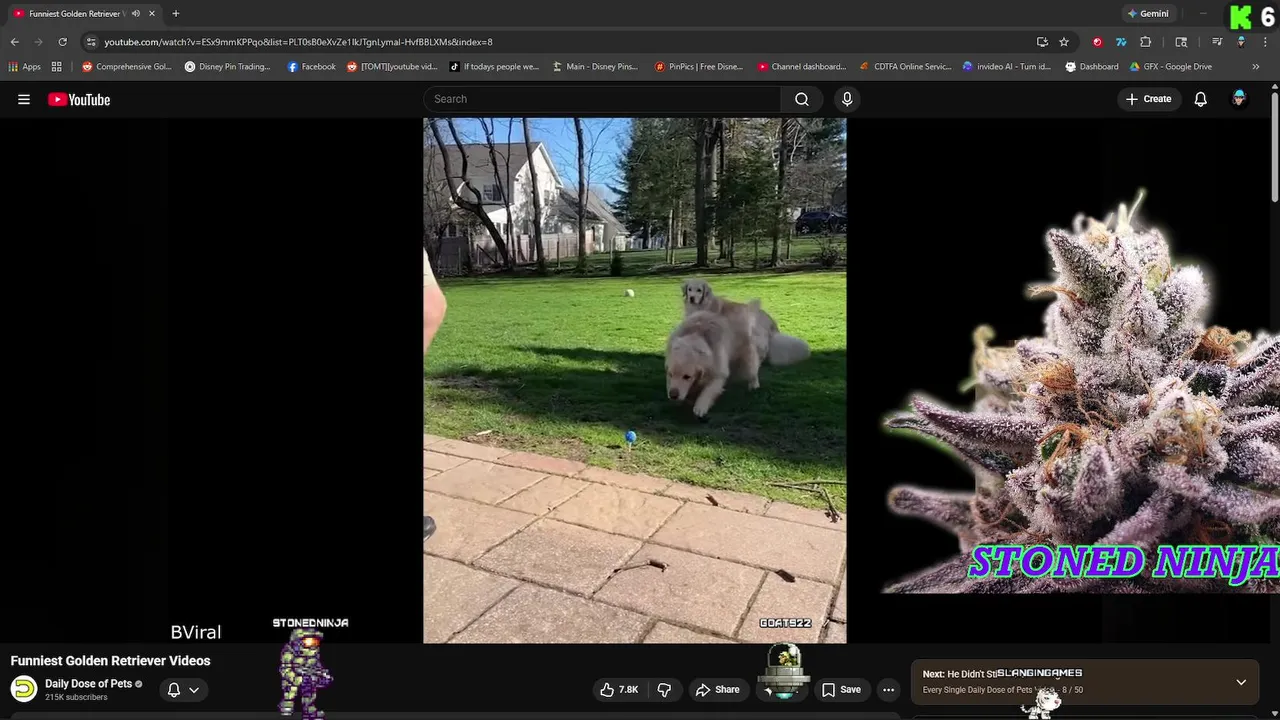This screenshot has height=720, width=1280.
Task: Open the browser extensions puzzle icon
Action: 1146,42
